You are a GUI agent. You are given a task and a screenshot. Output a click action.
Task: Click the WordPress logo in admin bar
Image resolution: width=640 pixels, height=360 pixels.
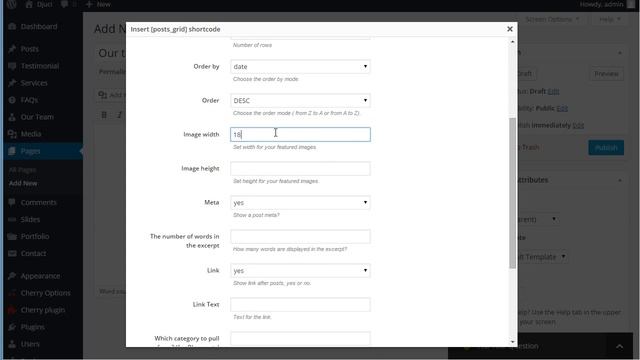[11, 4]
